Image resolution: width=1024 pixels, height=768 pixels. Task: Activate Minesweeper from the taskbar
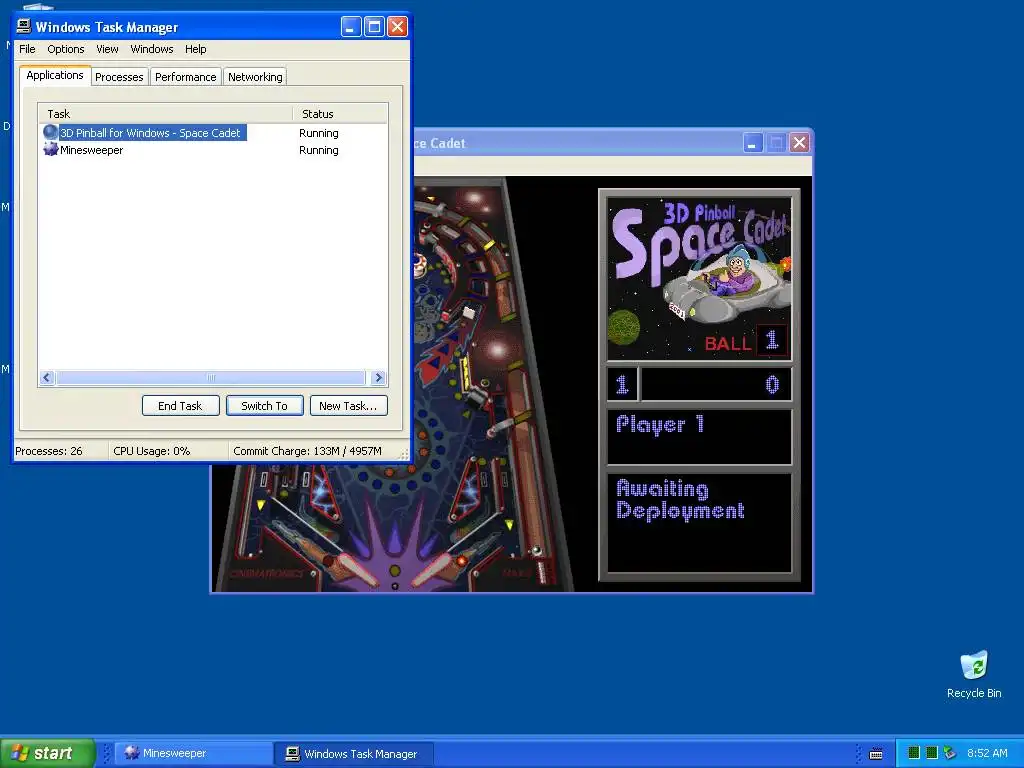(194, 753)
